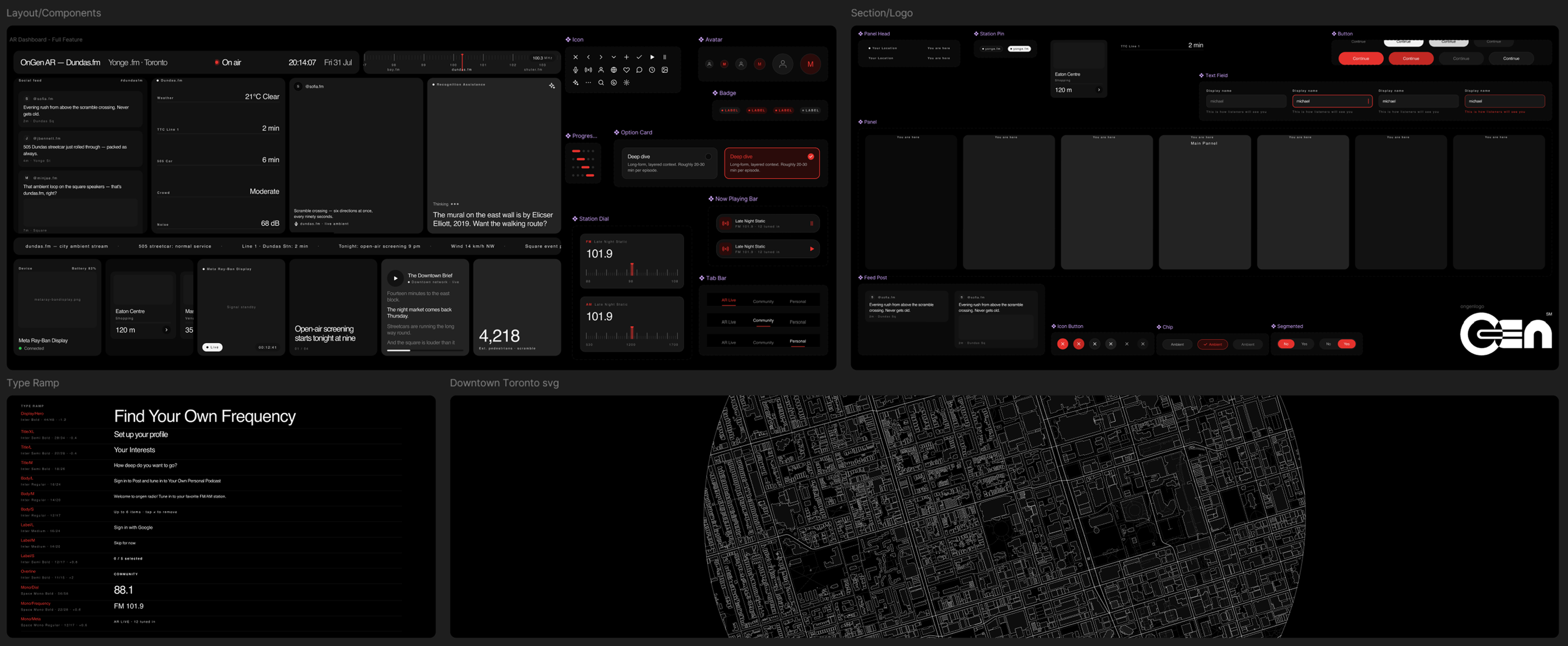Switch to the underlined active Personal tab

(797, 341)
